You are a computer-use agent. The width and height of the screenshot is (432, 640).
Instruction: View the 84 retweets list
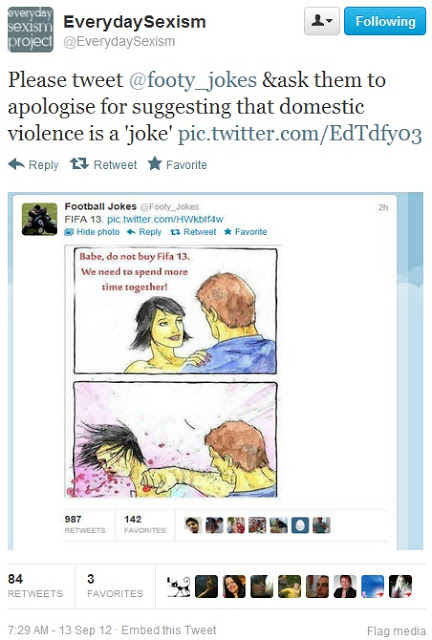tap(36, 586)
